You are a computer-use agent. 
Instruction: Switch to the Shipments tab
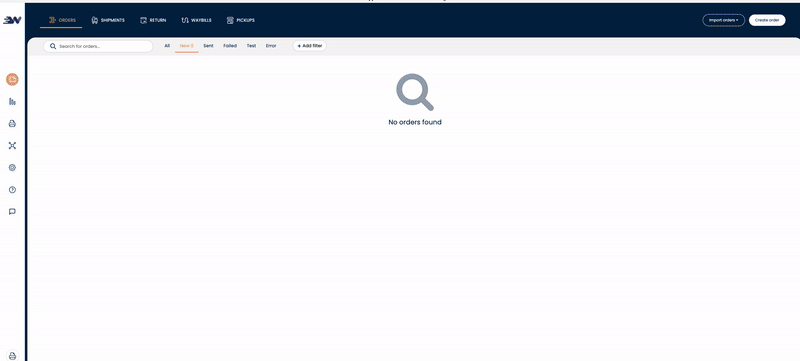108,20
